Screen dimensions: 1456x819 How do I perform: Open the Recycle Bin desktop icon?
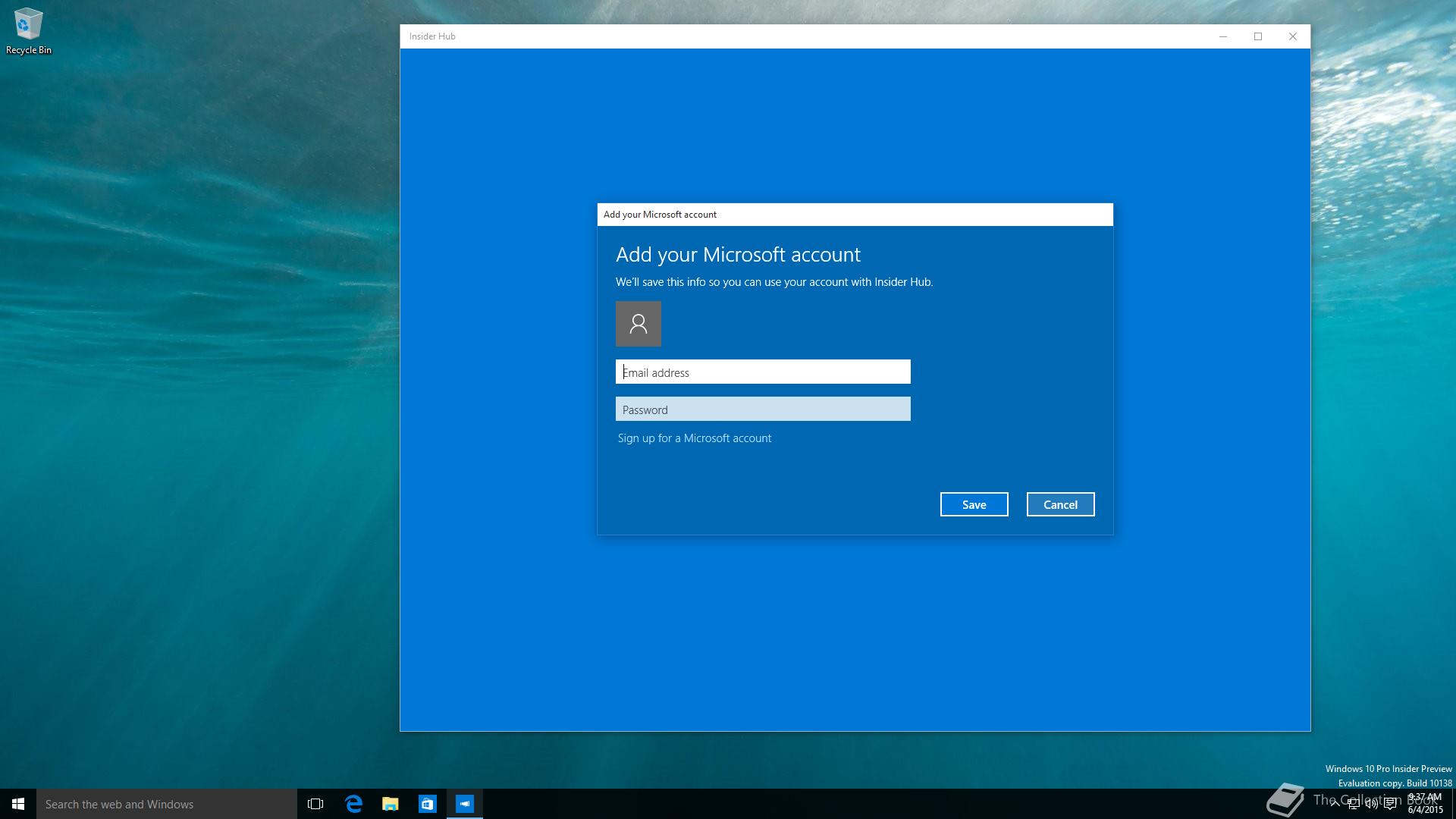(x=29, y=31)
